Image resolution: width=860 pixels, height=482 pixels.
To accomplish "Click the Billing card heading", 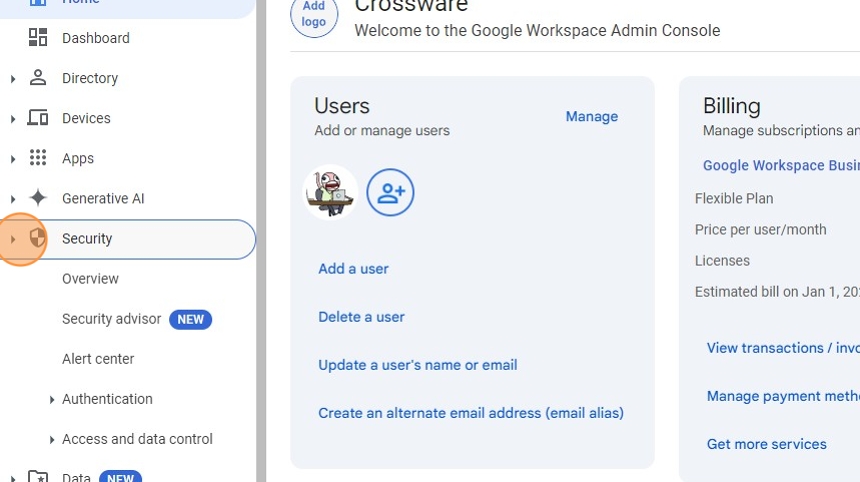I will pyautogui.click(x=732, y=106).
